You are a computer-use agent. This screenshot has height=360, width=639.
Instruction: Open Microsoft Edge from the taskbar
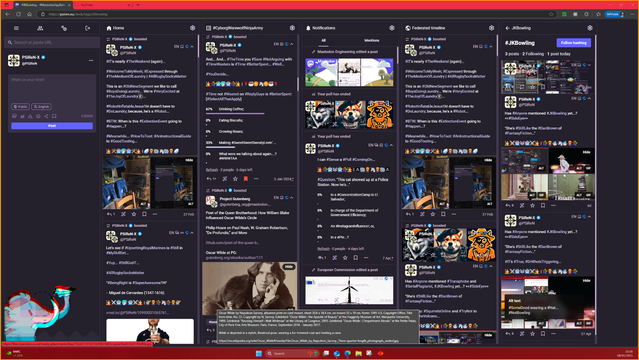click(348, 353)
